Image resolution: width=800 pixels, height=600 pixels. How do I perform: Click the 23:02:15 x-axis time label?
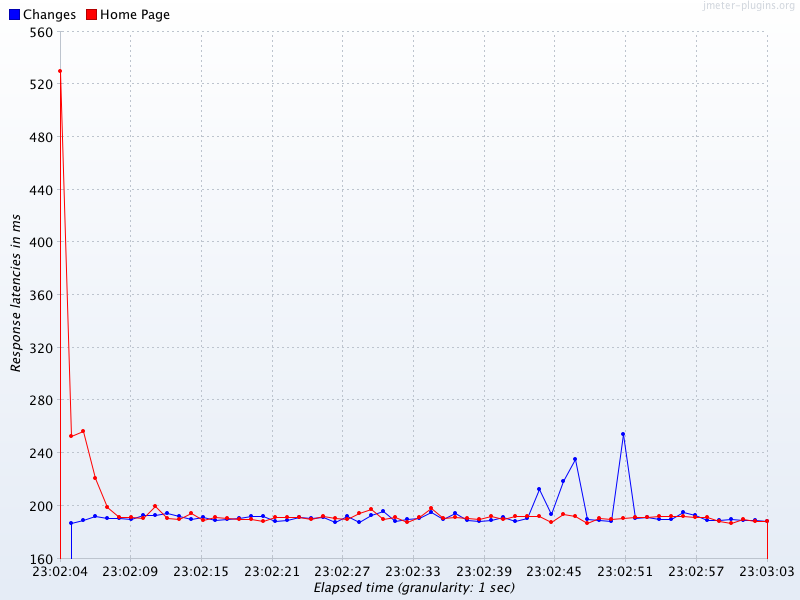click(x=201, y=571)
